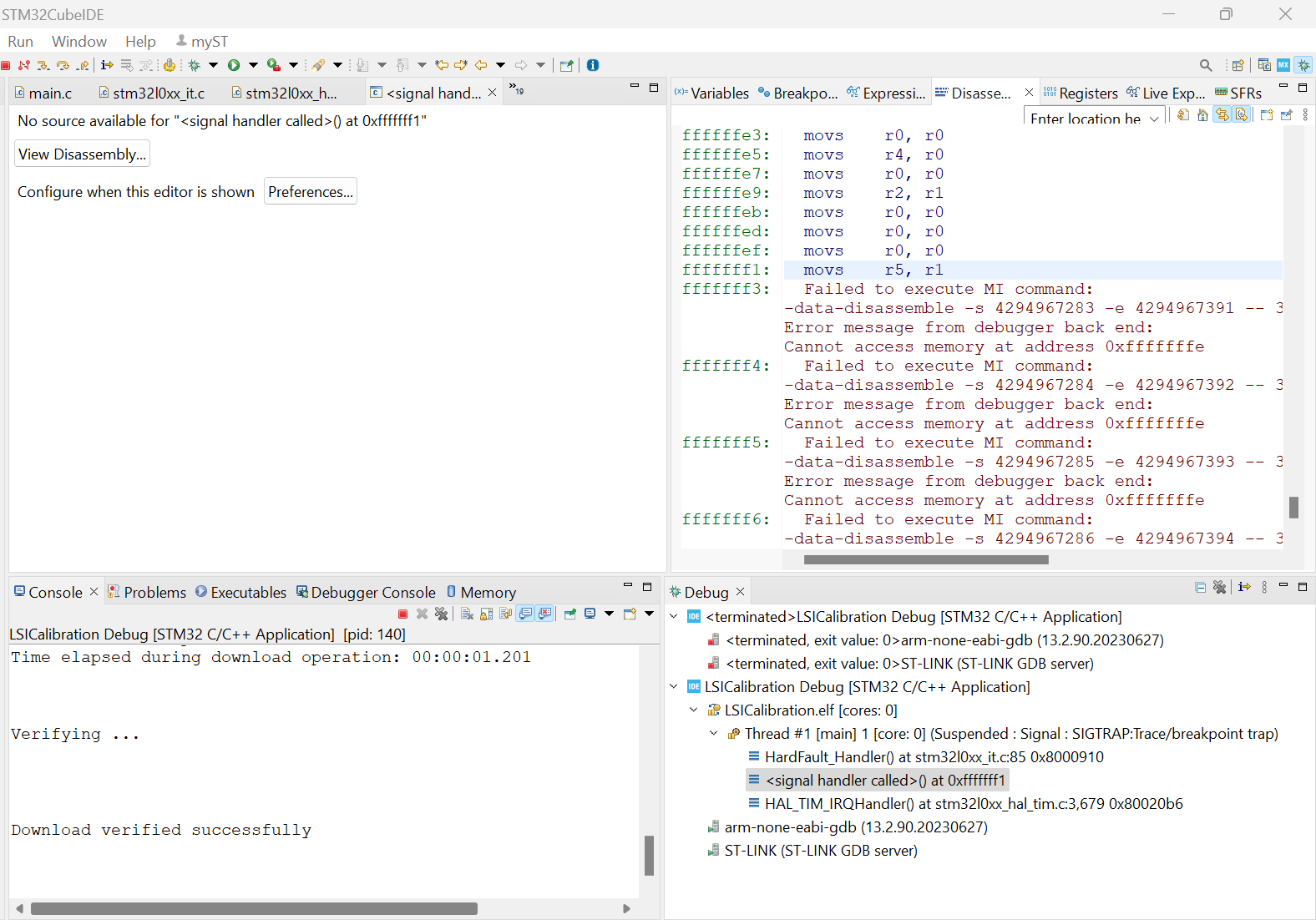This screenshot has height=920, width=1316.
Task: Collapse the Thread #1 tree node
Action: [x=714, y=734]
